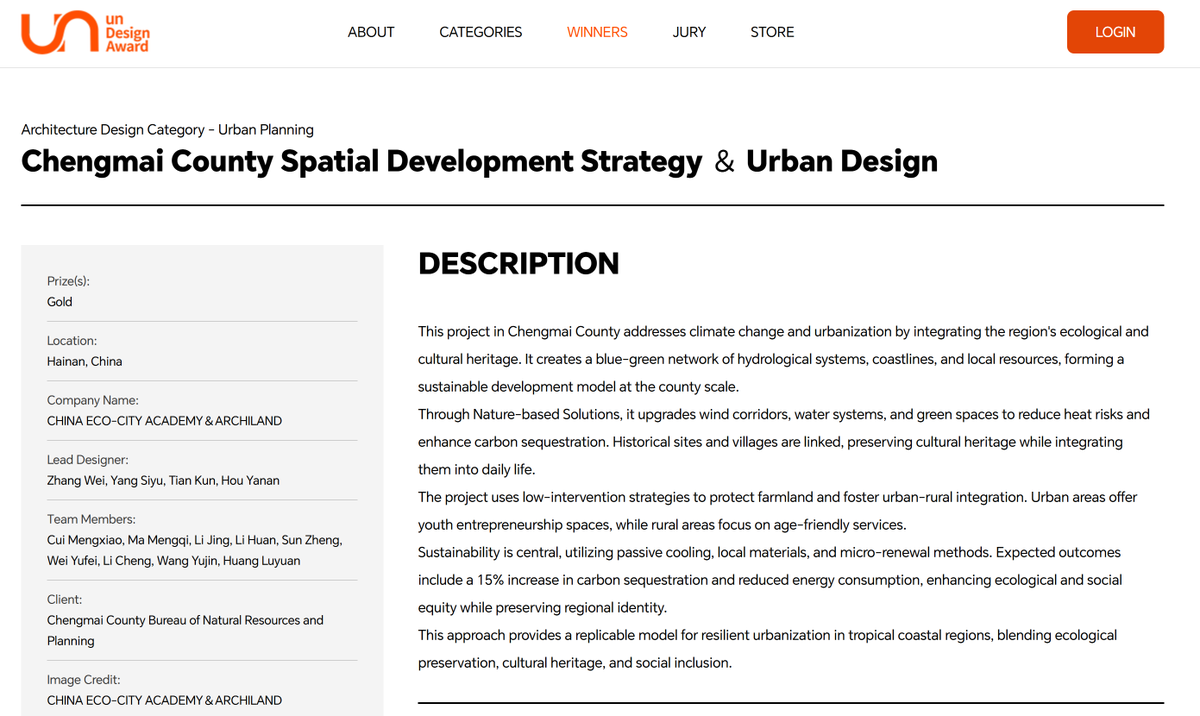Click the team line starting Cui Mengxiao
1200x716 pixels.
pyautogui.click(x=195, y=541)
